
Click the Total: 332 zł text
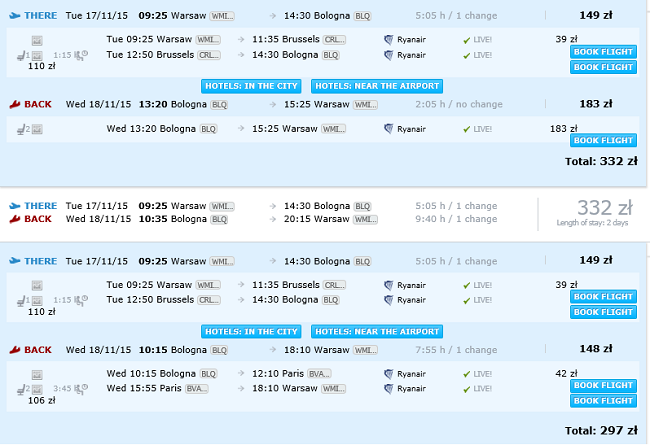601,161
